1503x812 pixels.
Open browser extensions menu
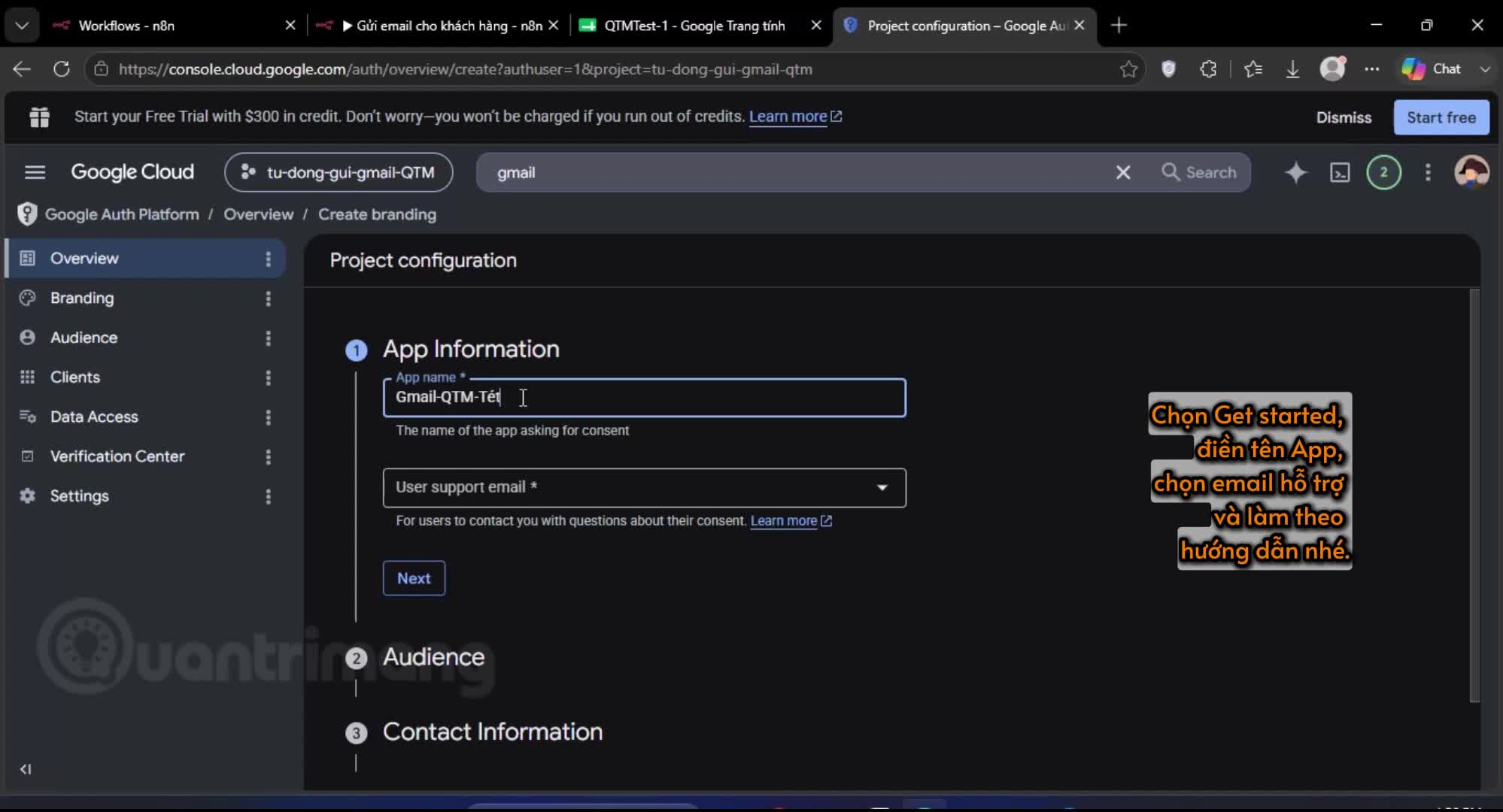click(x=1208, y=69)
